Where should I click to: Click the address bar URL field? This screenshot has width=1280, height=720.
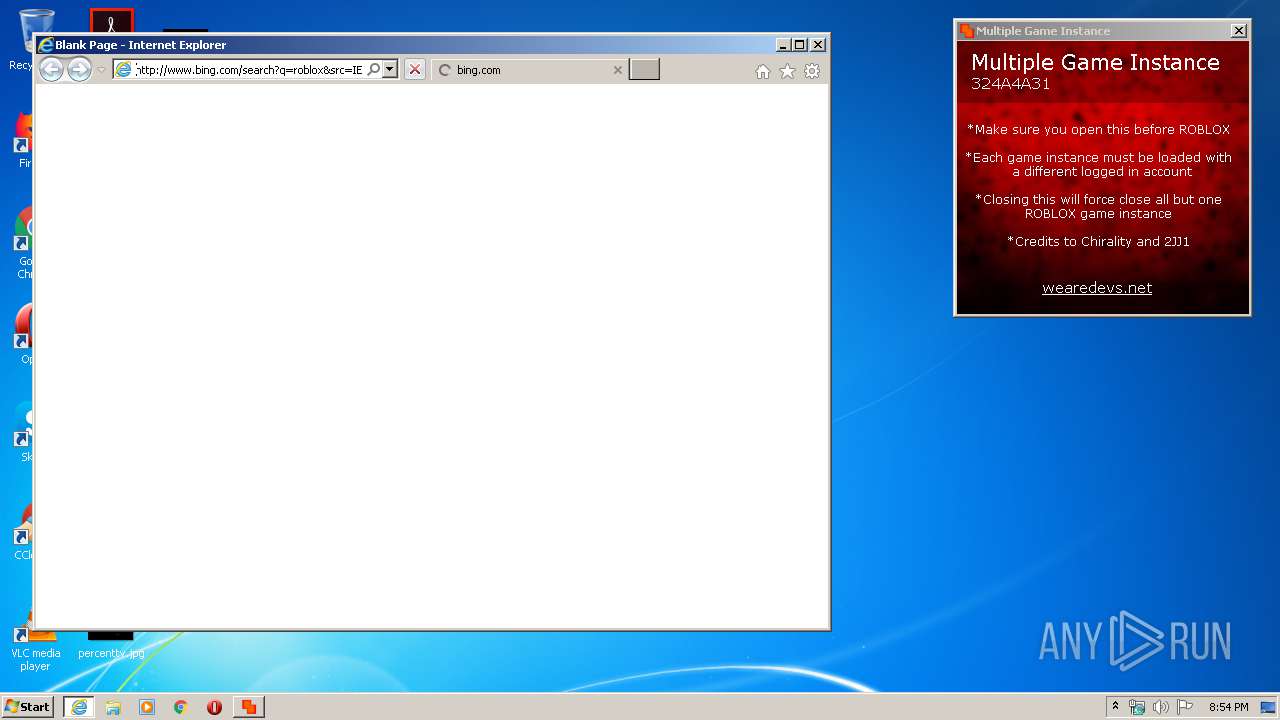click(x=248, y=70)
